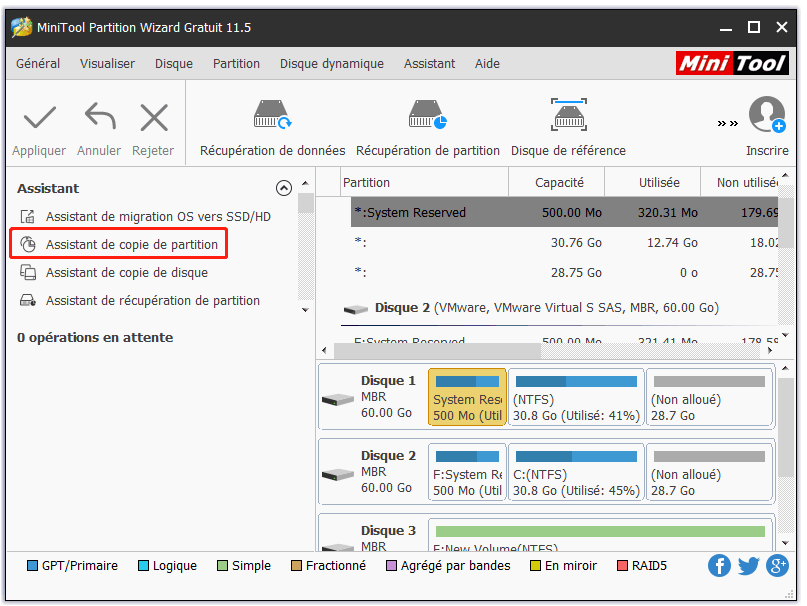The height and width of the screenshot is (606, 807).
Task: Select the System Reserved partition row
Action: coord(564,212)
